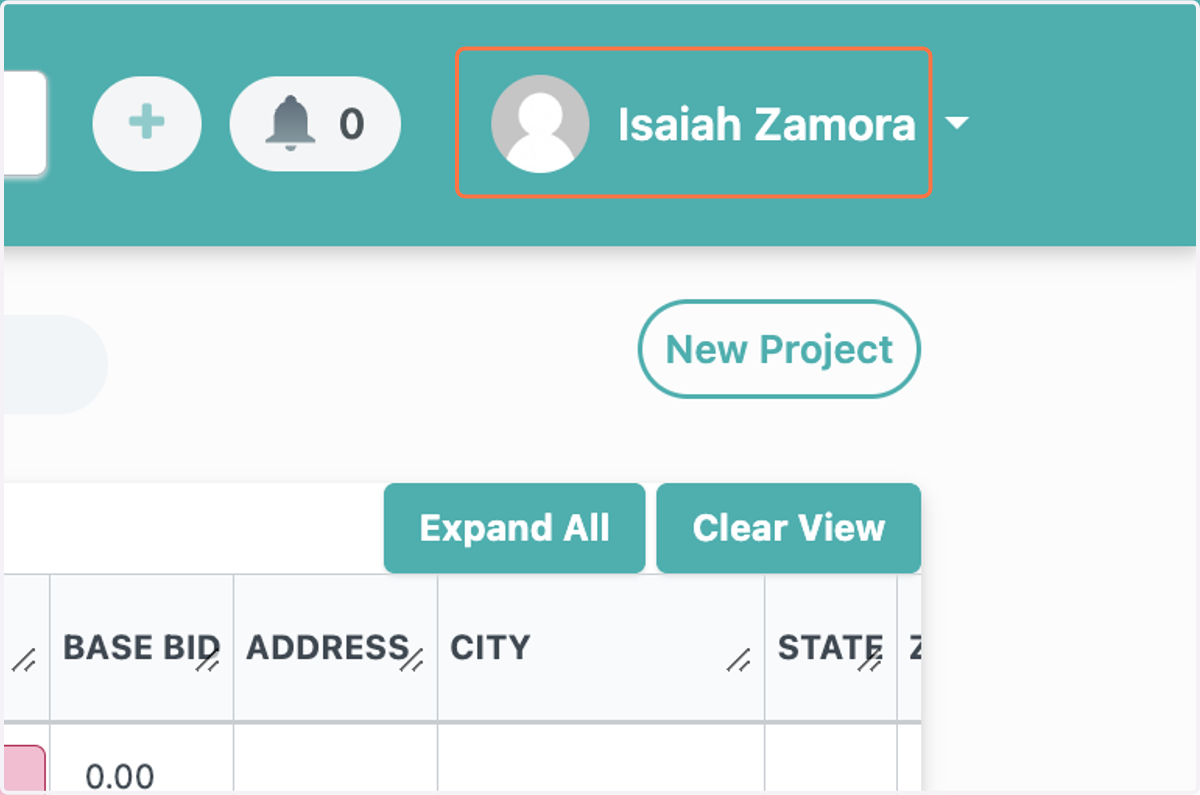Click the STATE column header

pyautogui.click(x=830, y=647)
